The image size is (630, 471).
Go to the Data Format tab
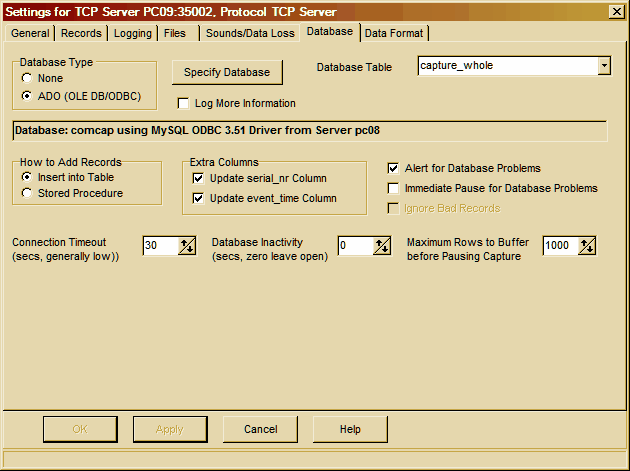pos(394,33)
